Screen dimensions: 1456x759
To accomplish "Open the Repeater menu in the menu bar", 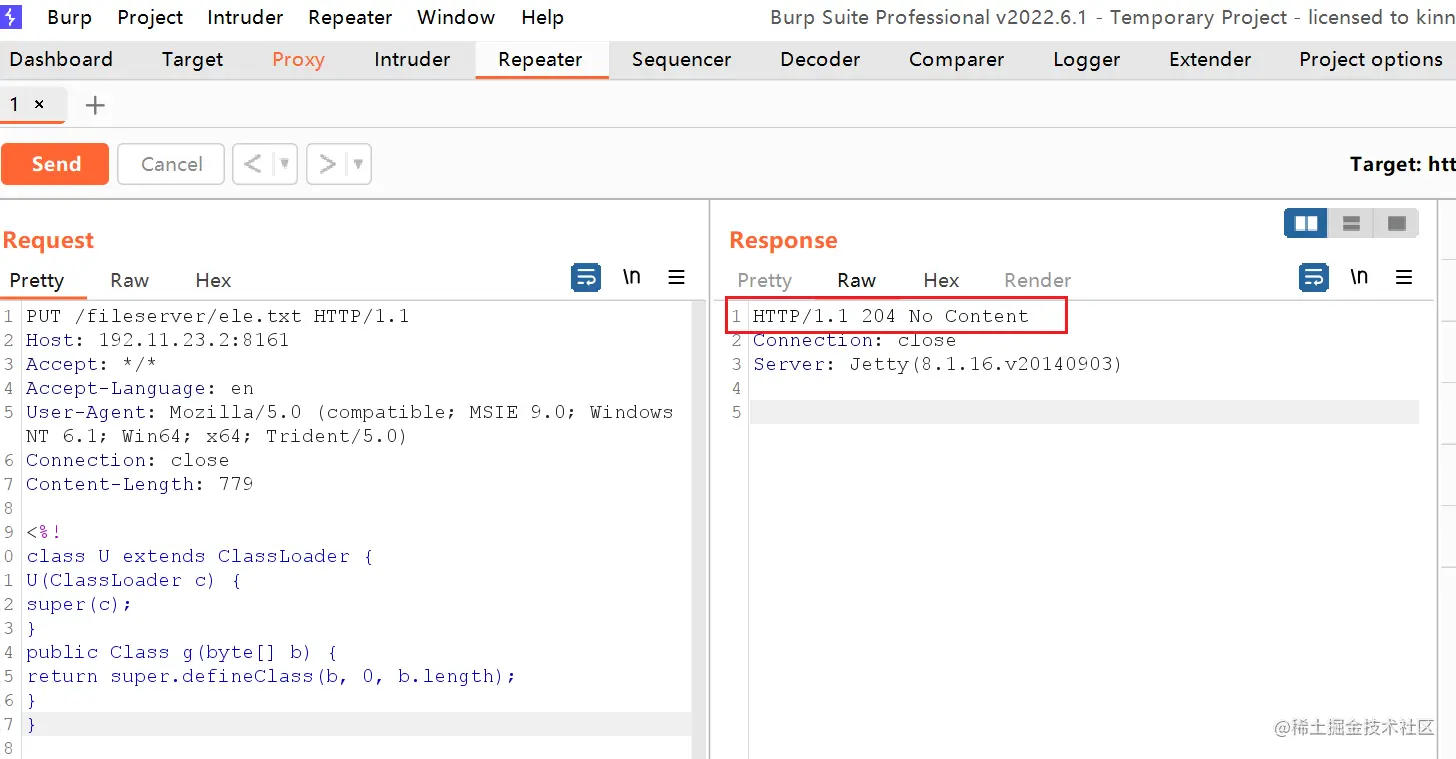I will [350, 17].
